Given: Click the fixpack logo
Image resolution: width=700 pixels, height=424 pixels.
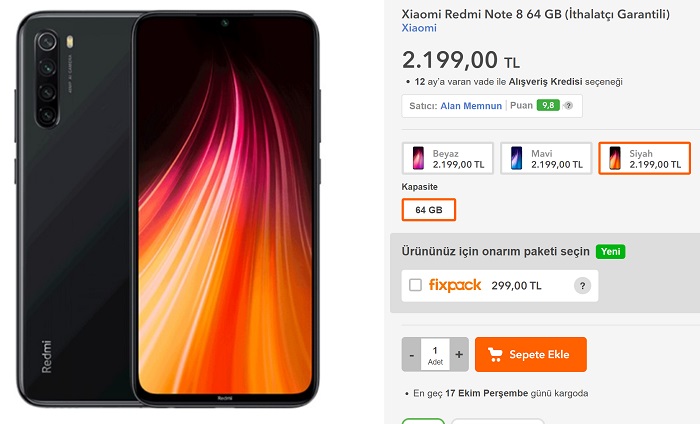Looking at the screenshot, I should tap(455, 285).
